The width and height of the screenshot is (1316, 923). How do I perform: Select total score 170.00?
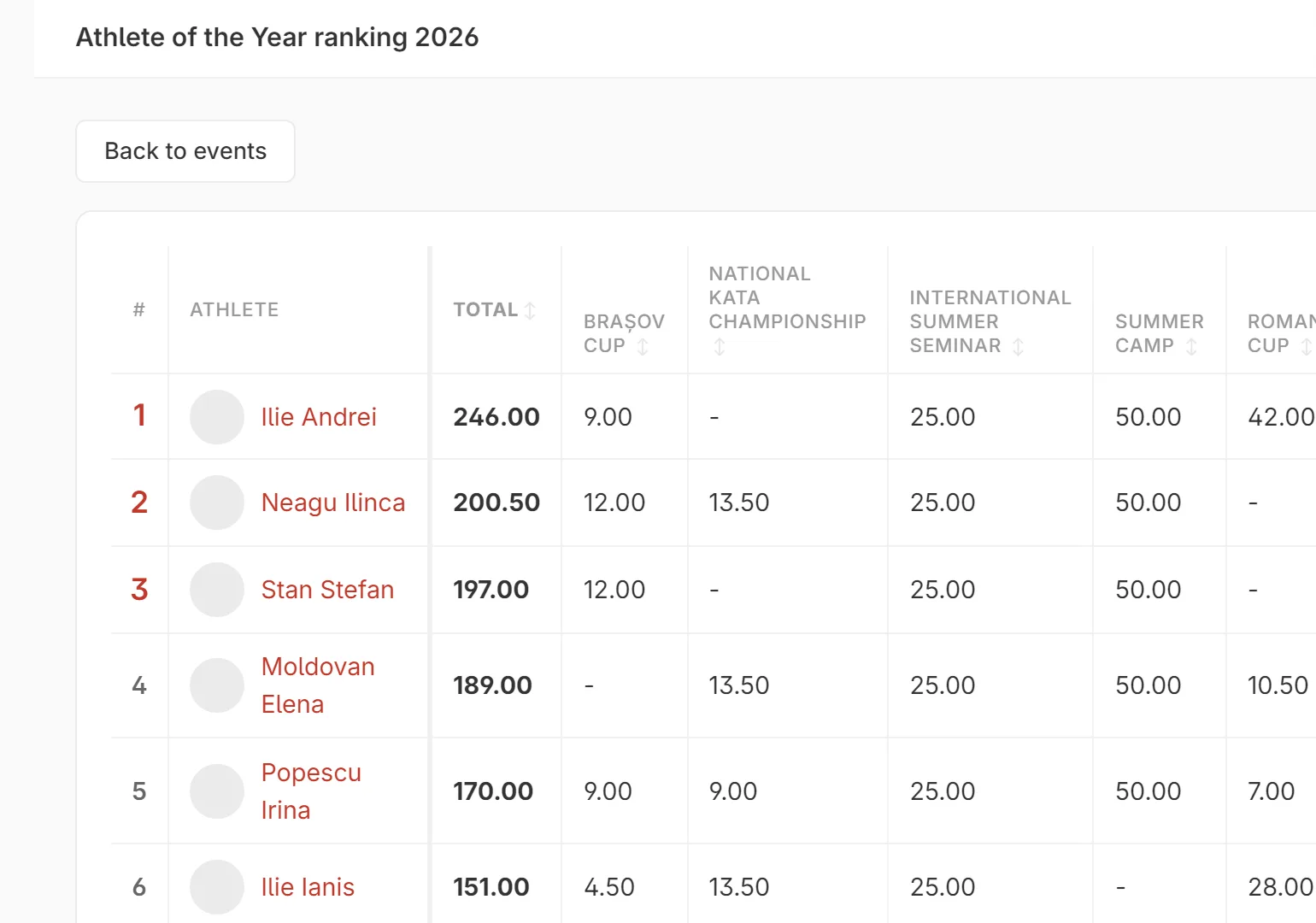(x=493, y=791)
